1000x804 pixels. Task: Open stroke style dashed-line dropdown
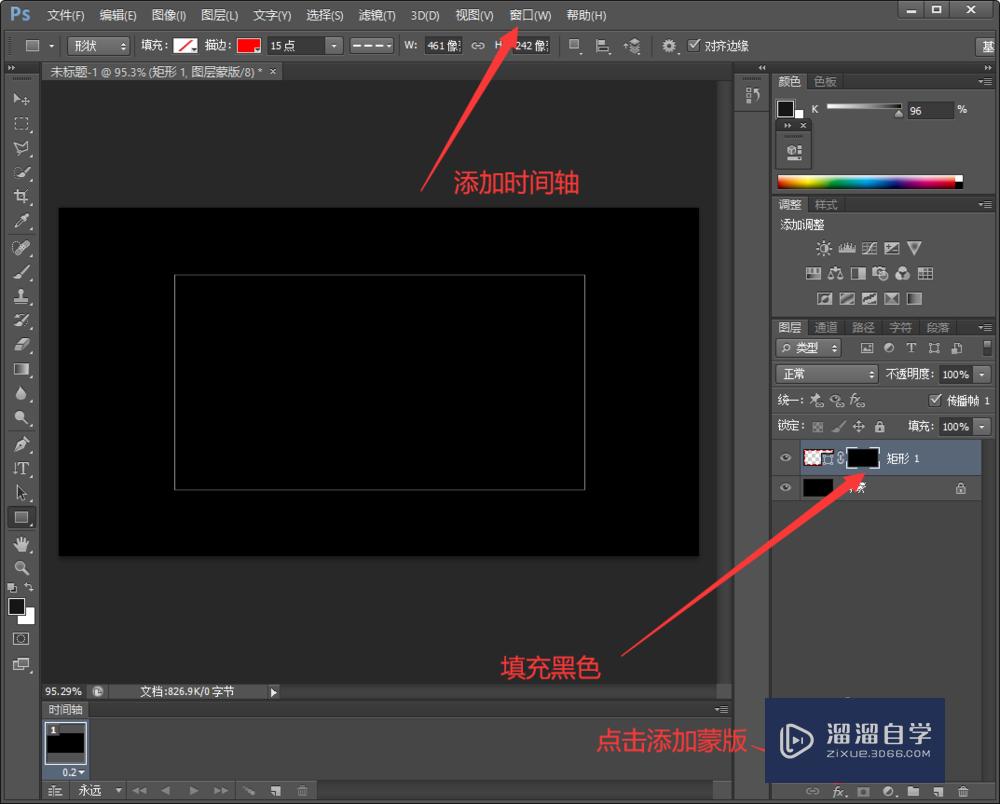tap(372, 46)
